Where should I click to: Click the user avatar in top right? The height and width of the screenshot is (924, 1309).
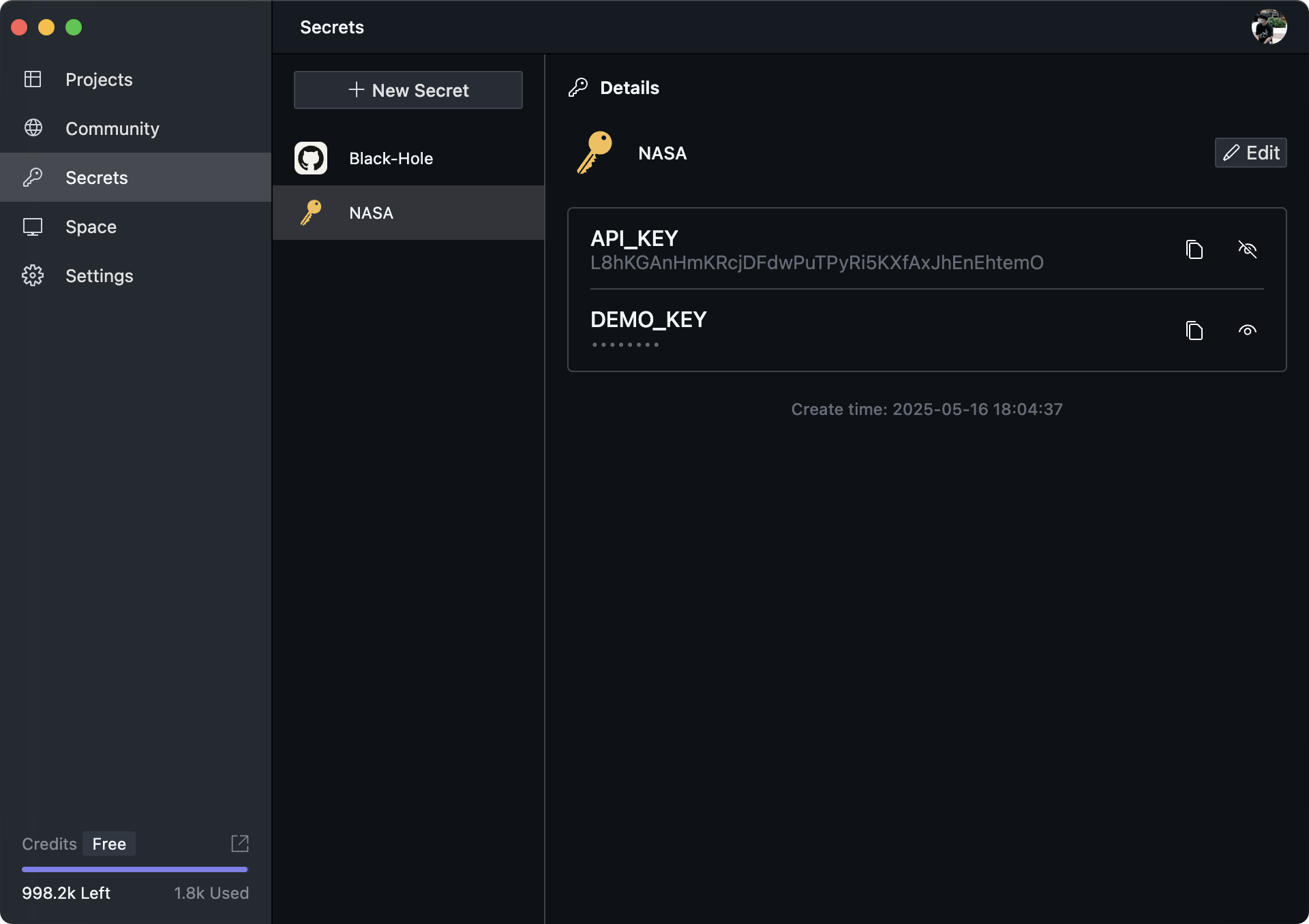coord(1268,27)
